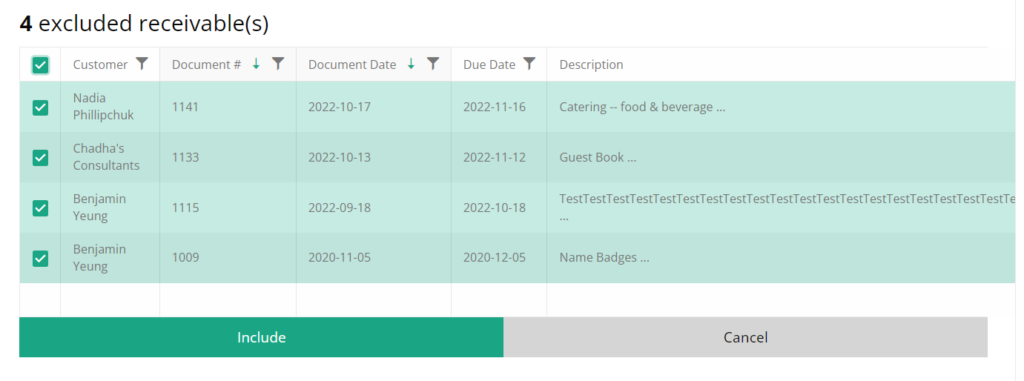Screen dimensions: 1024x381
Task: Click the Description column header
Action: (x=591, y=65)
